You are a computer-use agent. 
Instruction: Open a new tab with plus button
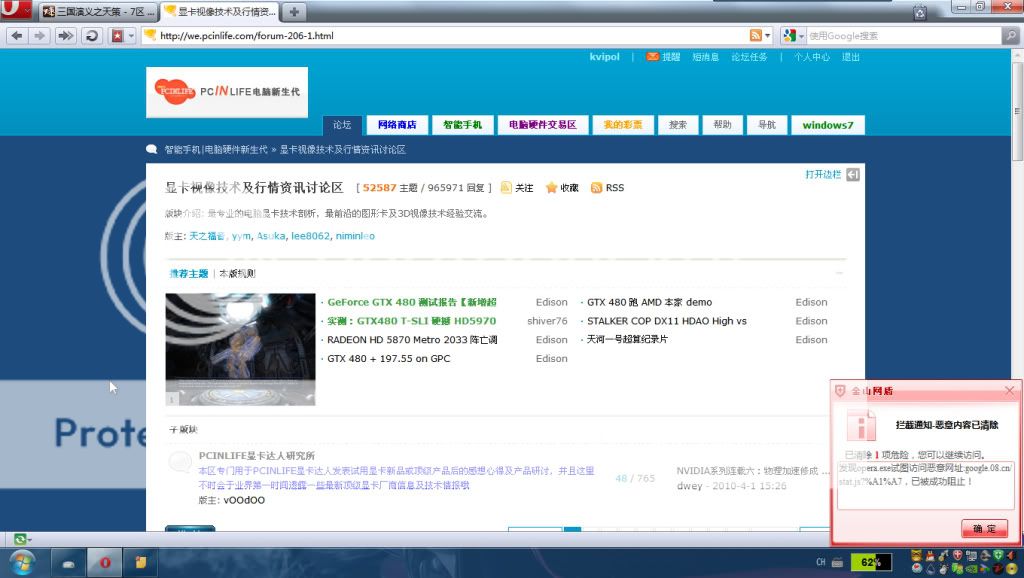coord(297,12)
